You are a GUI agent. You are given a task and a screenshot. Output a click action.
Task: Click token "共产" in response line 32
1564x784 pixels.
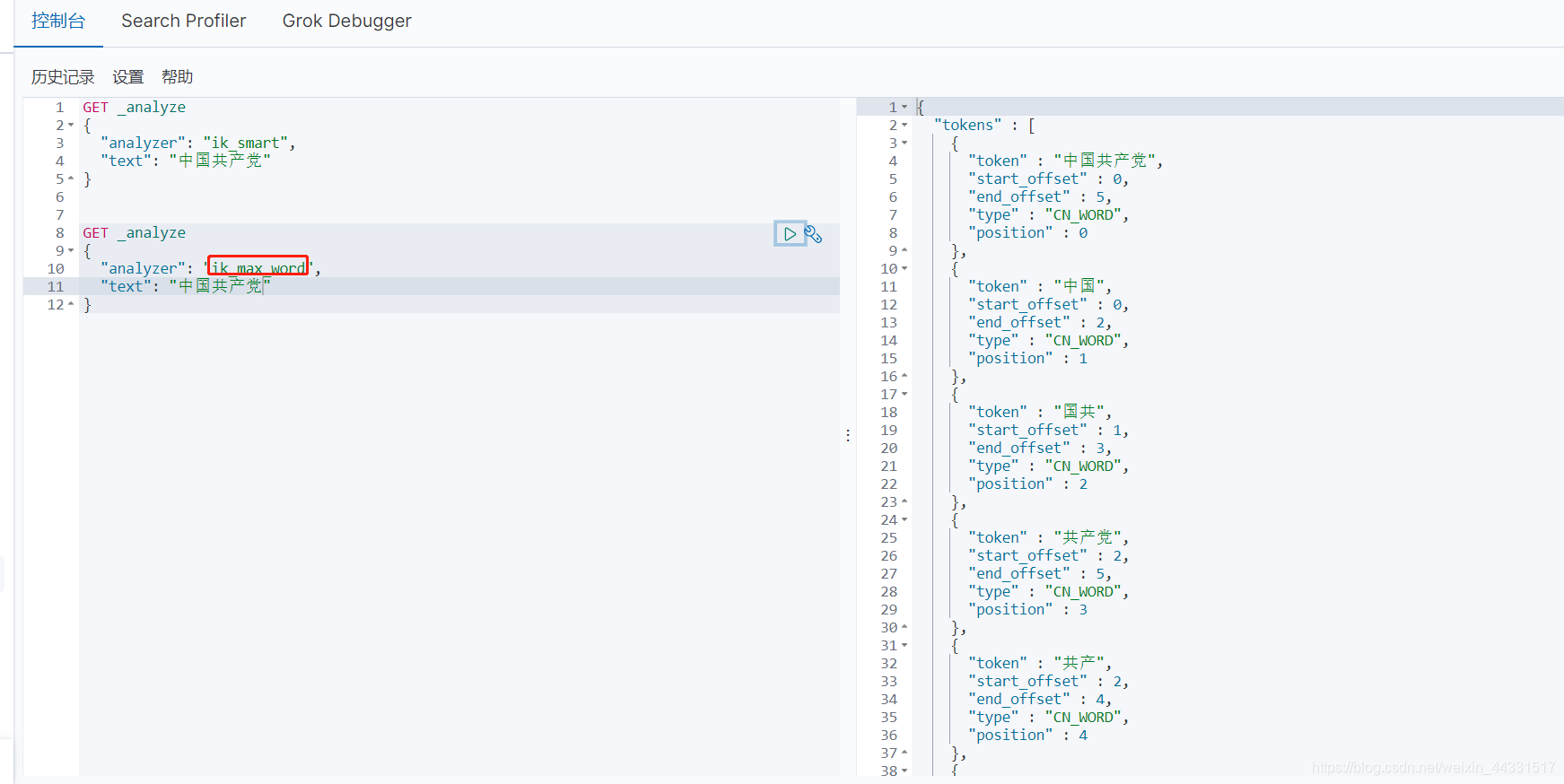(1079, 663)
